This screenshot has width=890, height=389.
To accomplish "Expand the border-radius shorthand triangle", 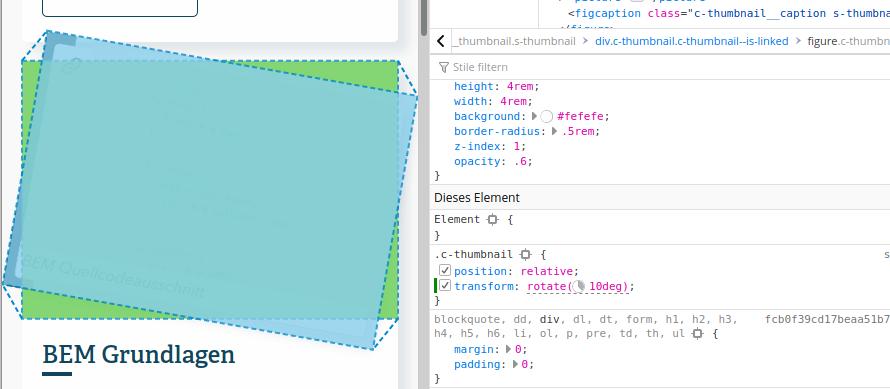I will click(x=555, y=131).
